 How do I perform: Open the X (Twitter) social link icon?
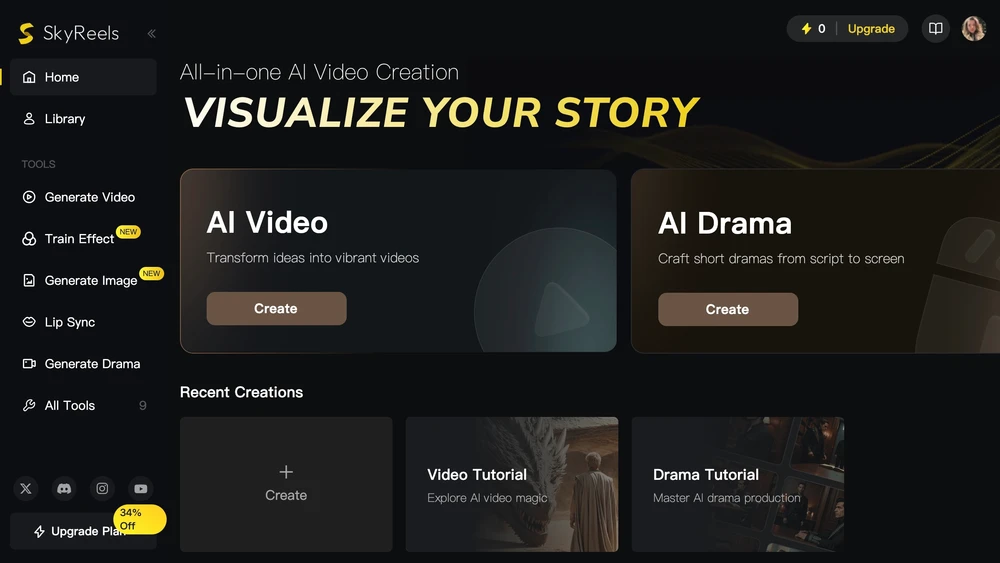click(x=26, y=488)
